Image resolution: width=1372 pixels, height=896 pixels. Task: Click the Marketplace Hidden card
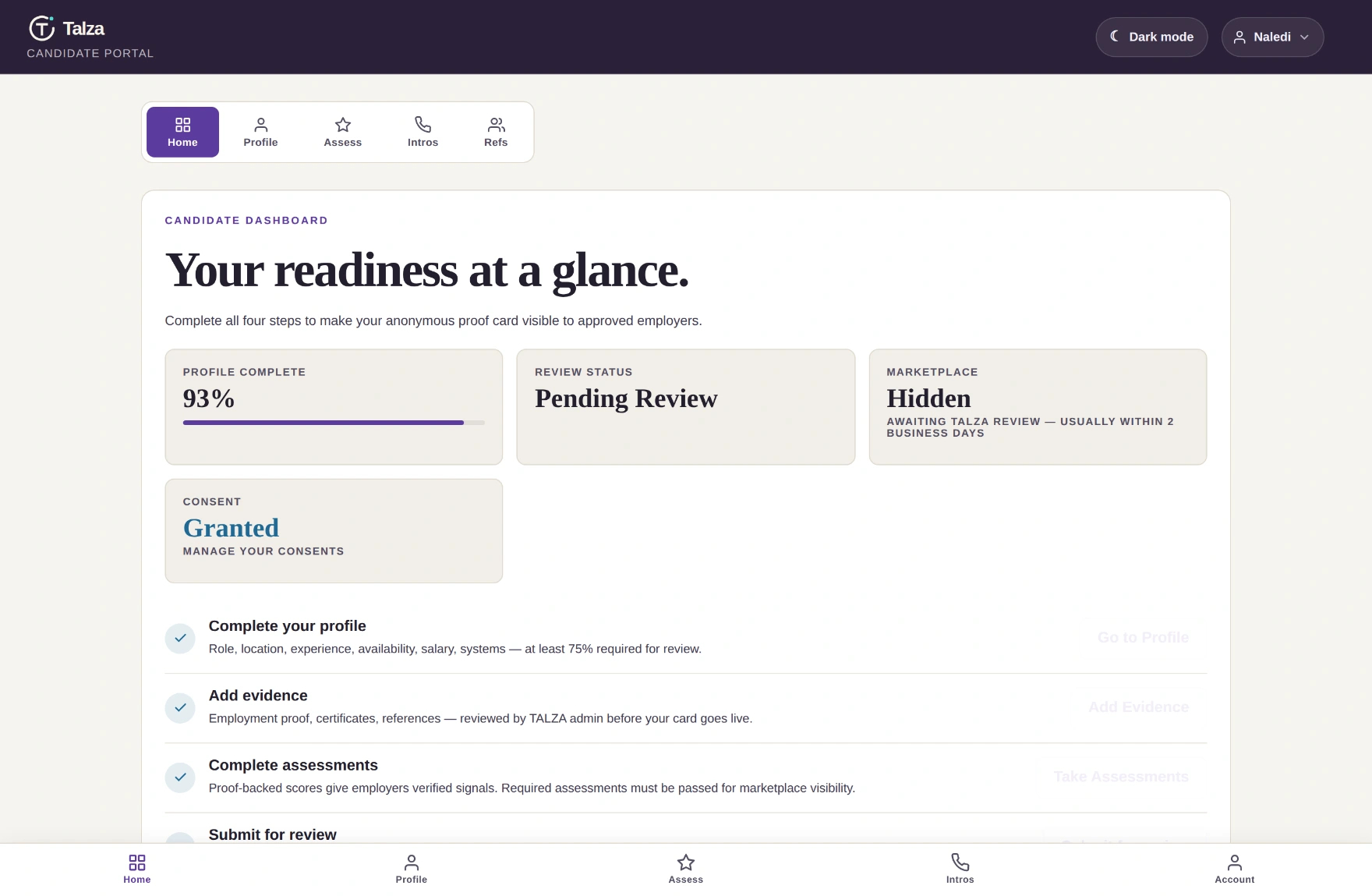pyautogui.click(x=1038, y=407)
